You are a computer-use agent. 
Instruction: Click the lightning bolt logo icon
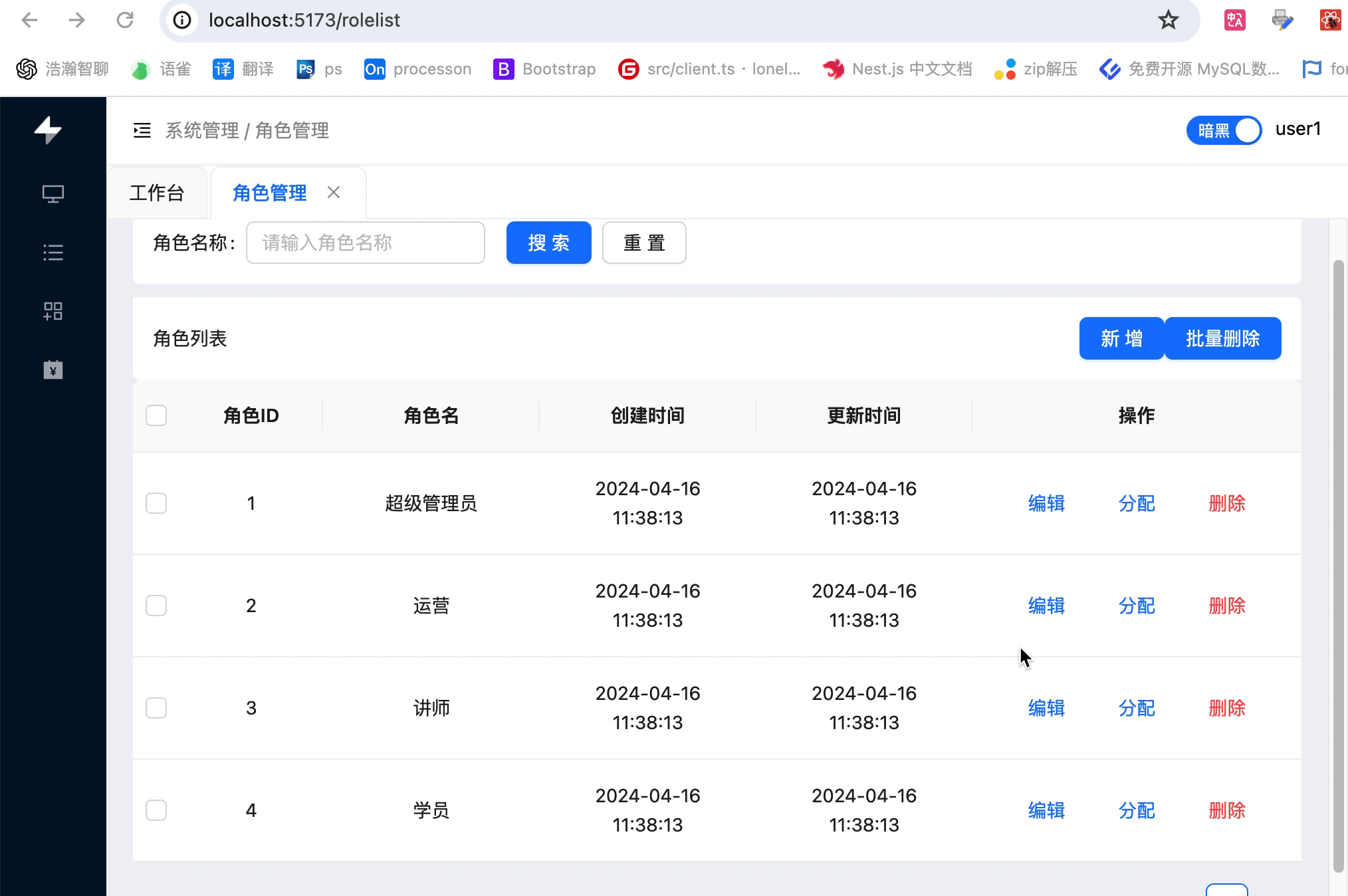pyautogui.click(x=48, y=130)
